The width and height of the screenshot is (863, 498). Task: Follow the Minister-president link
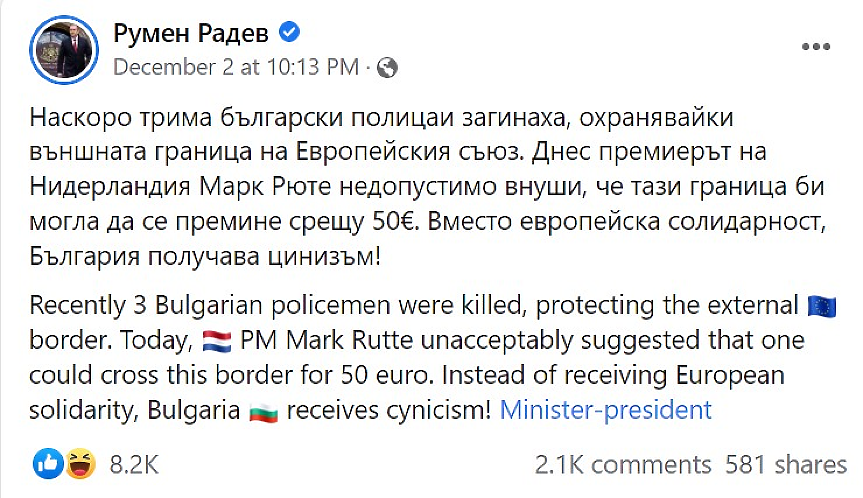point(605,410)
